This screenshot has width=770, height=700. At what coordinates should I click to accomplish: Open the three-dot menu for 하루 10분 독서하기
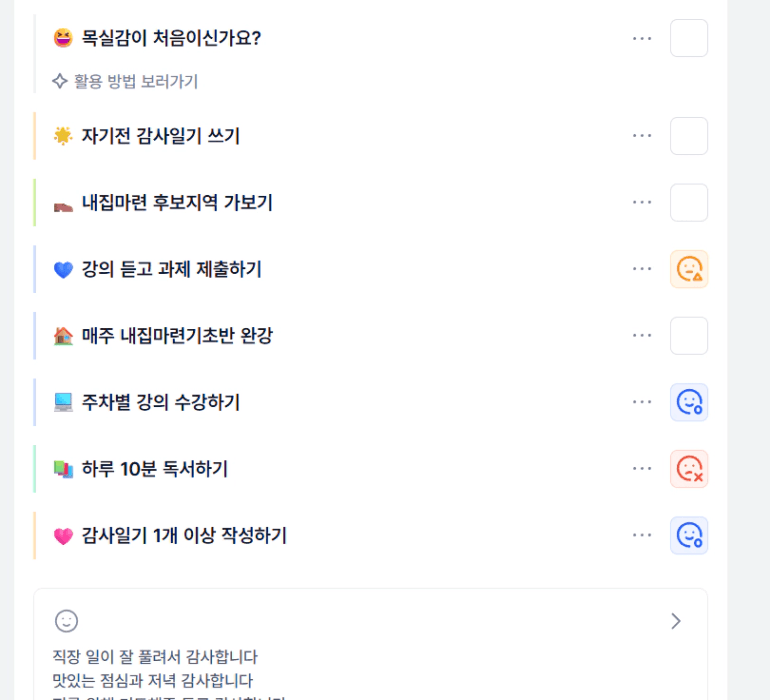[x=642, y=469]
